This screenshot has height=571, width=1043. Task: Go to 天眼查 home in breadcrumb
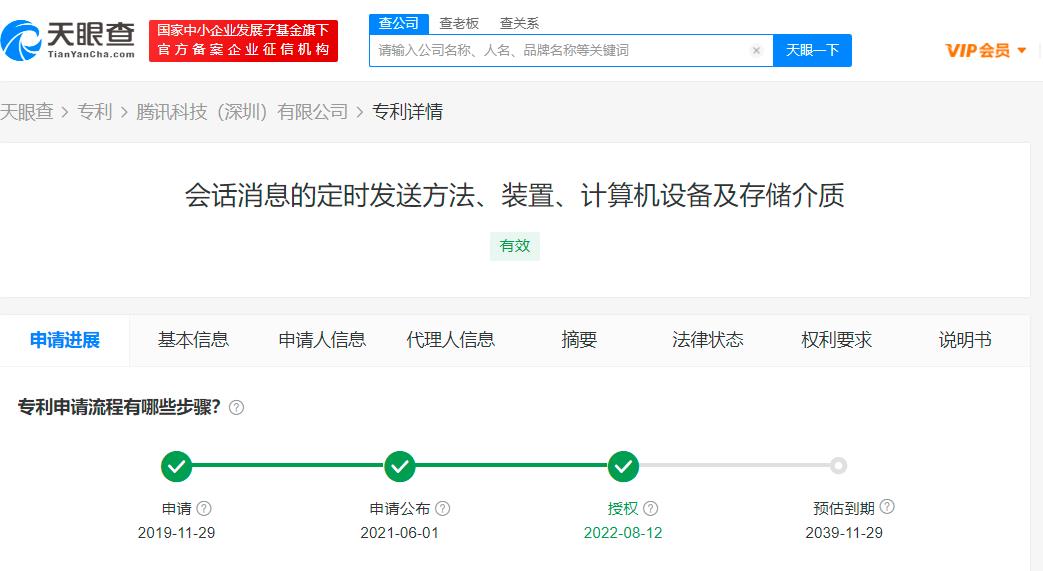click(27, 112)
